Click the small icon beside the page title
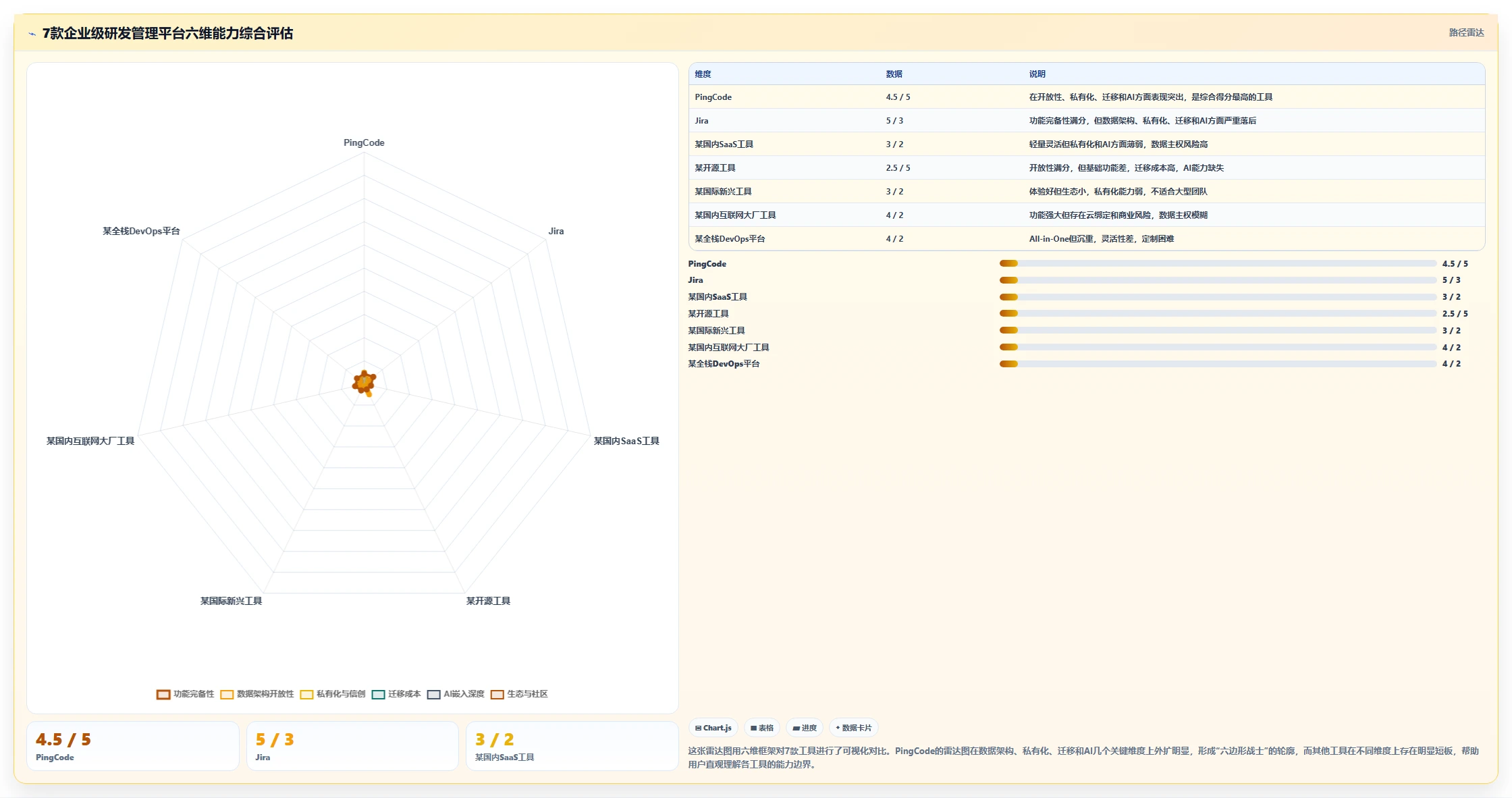 [x=32, y=34]
